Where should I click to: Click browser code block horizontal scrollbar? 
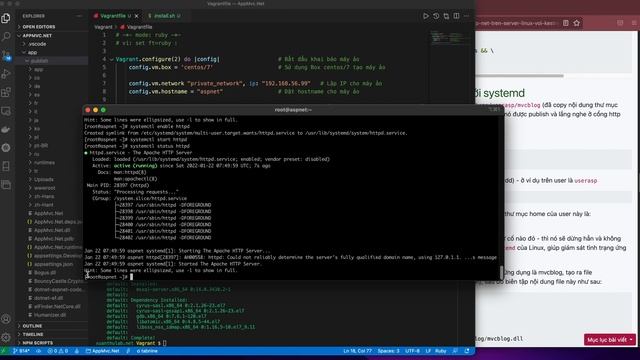pos(519,76)
